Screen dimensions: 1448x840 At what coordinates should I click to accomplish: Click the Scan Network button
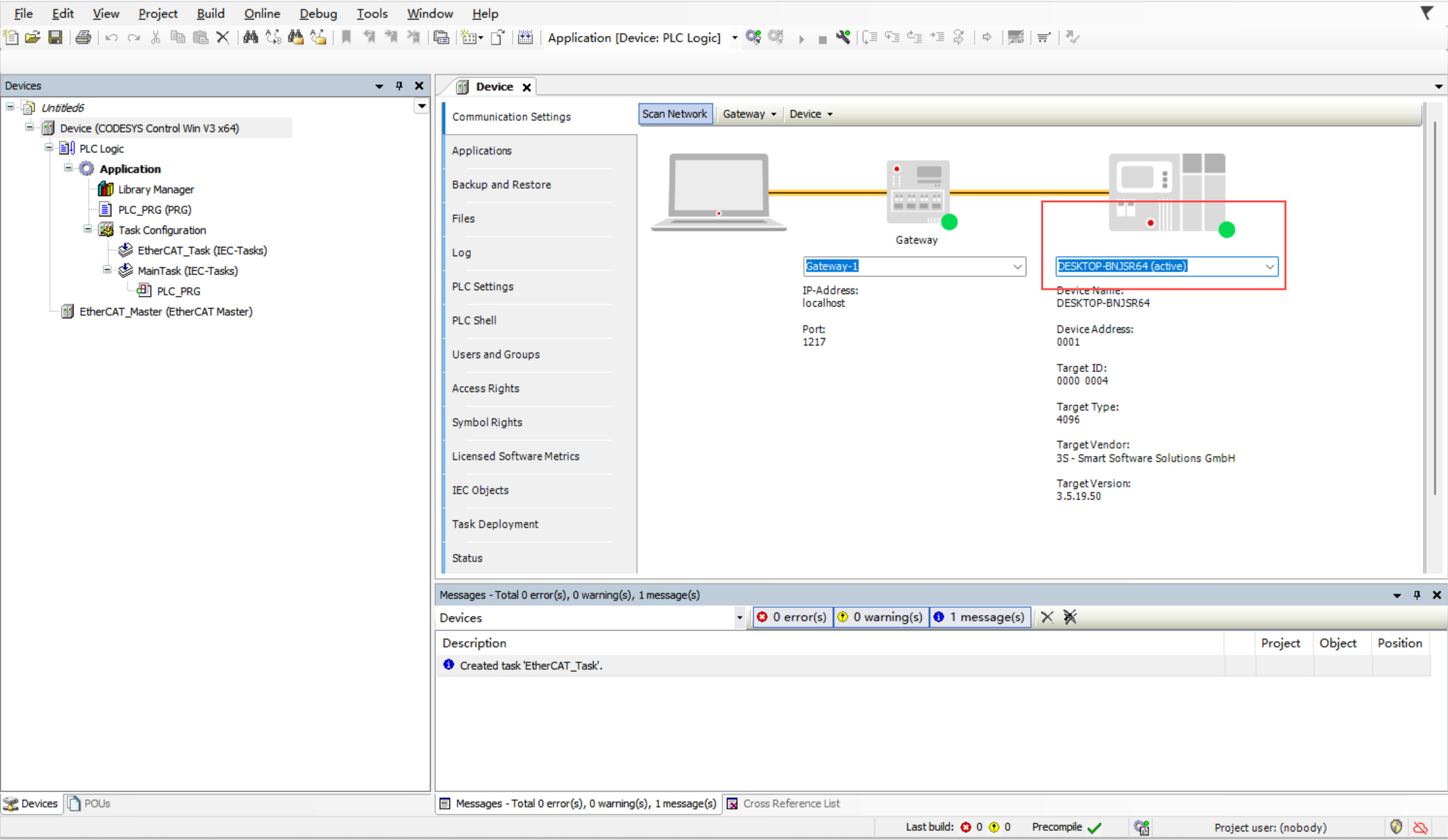675,114
